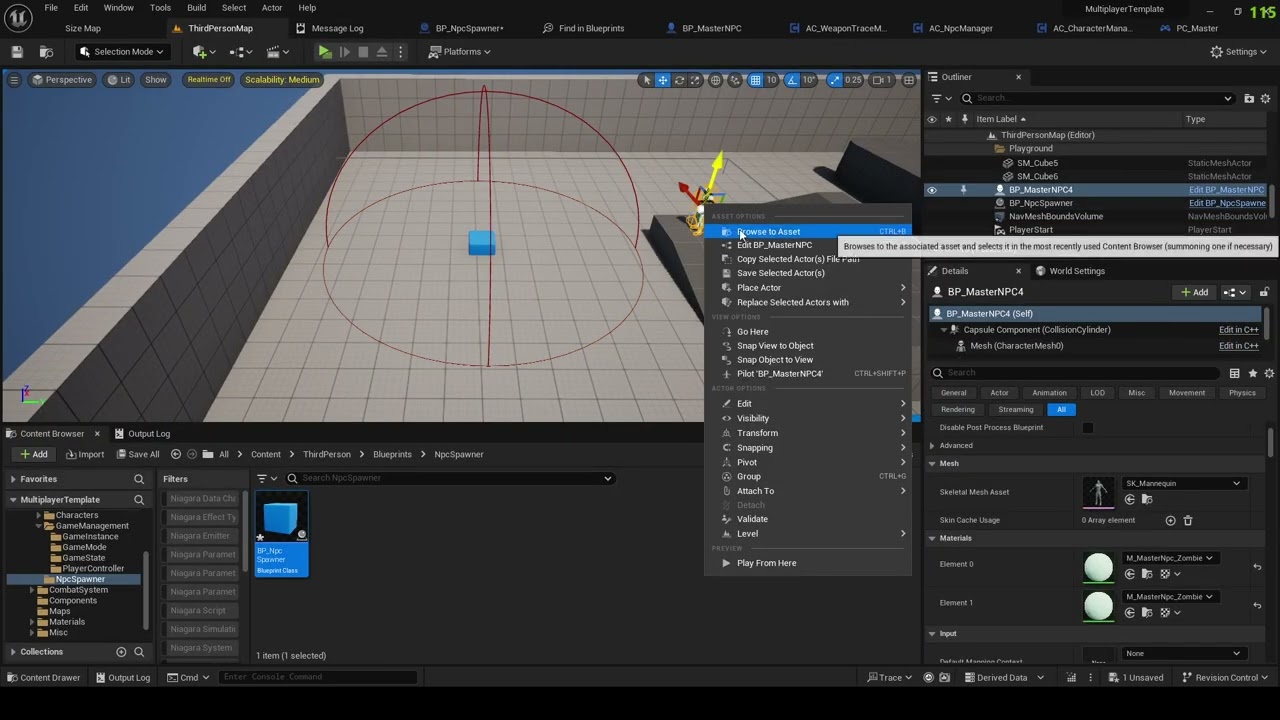Choose Browse to Asset in the context menu
The width and height of the screenshot is (1280, 720).
click(x=810, y=232)
